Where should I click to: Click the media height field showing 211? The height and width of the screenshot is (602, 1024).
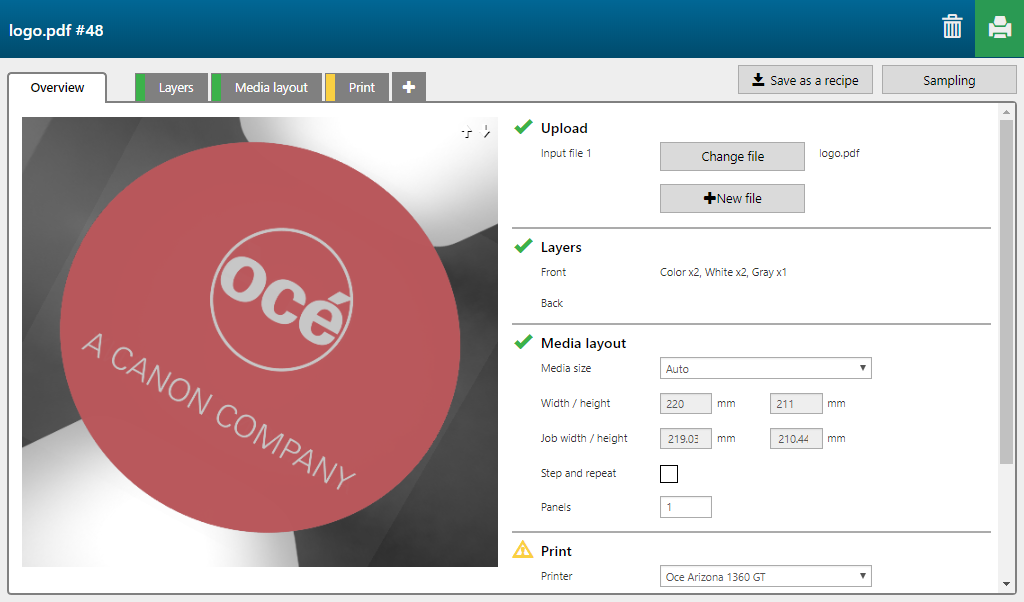click(796, 404)
